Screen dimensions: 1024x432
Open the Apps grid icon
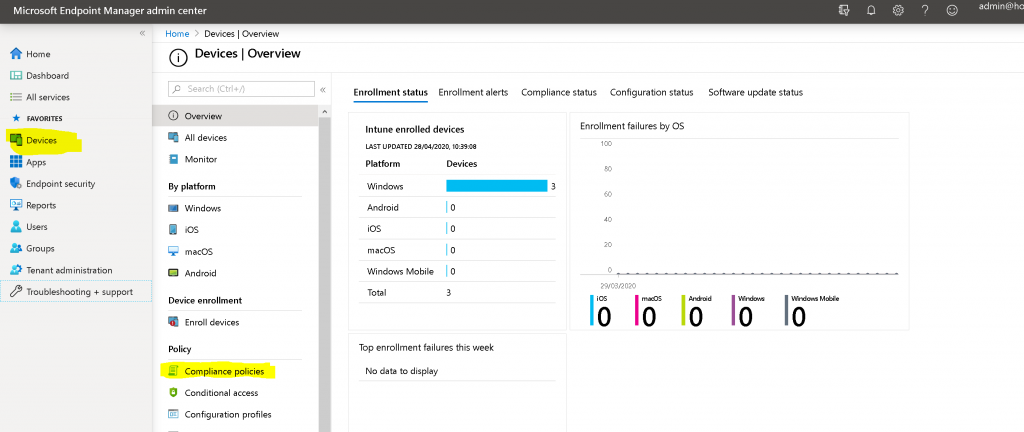(16, 162)
